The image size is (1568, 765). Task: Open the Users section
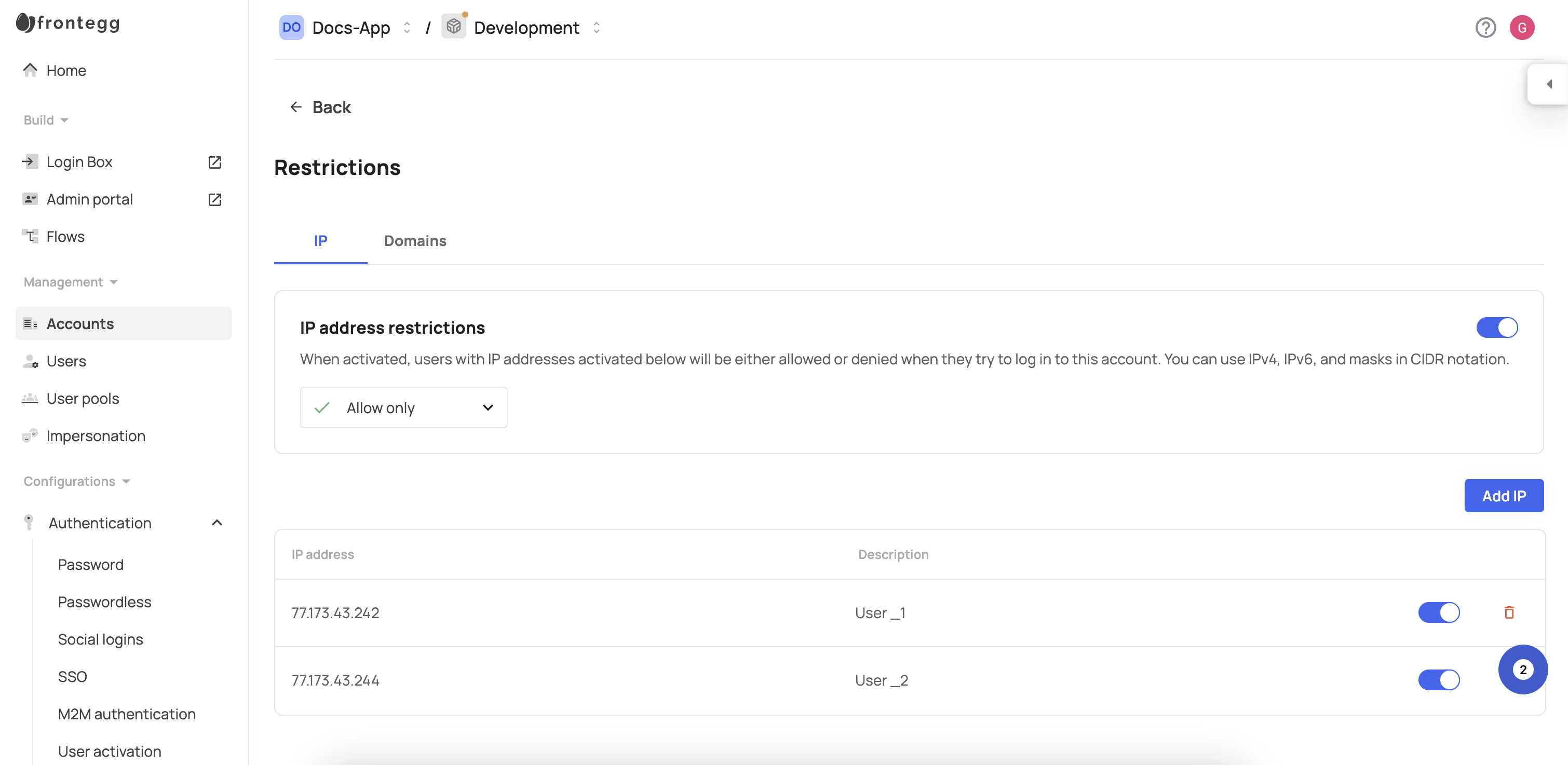66,361
